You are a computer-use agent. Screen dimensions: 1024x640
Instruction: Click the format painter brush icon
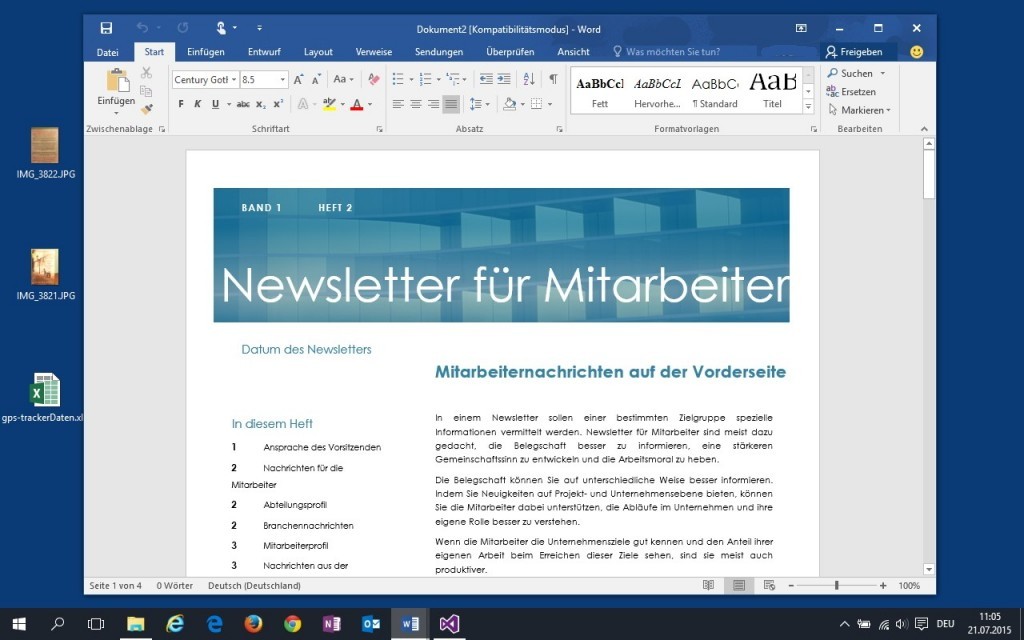[x=146, y=109]
